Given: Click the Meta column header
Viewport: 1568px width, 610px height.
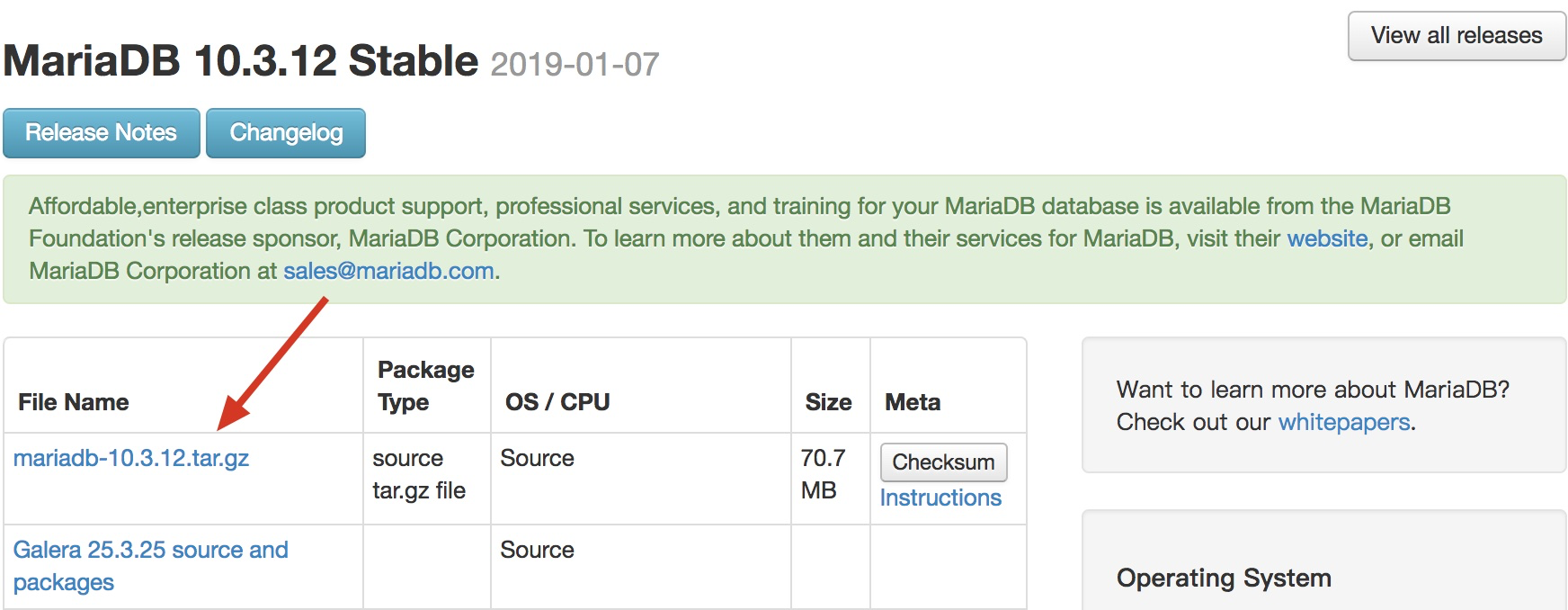Looking at the screenshot, I should tap(913, 402).
